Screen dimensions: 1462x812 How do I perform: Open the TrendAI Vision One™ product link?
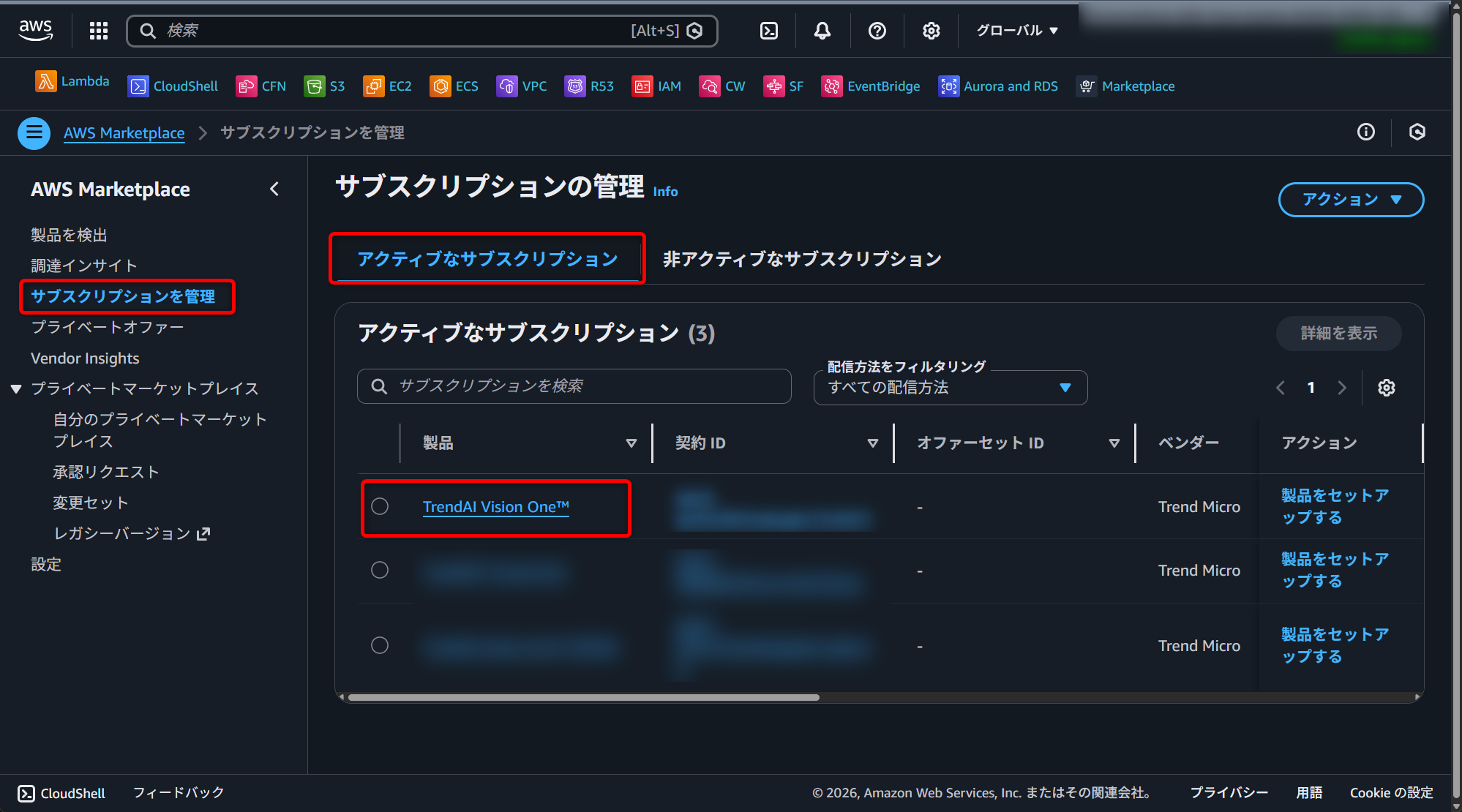(x=495, y=506)
